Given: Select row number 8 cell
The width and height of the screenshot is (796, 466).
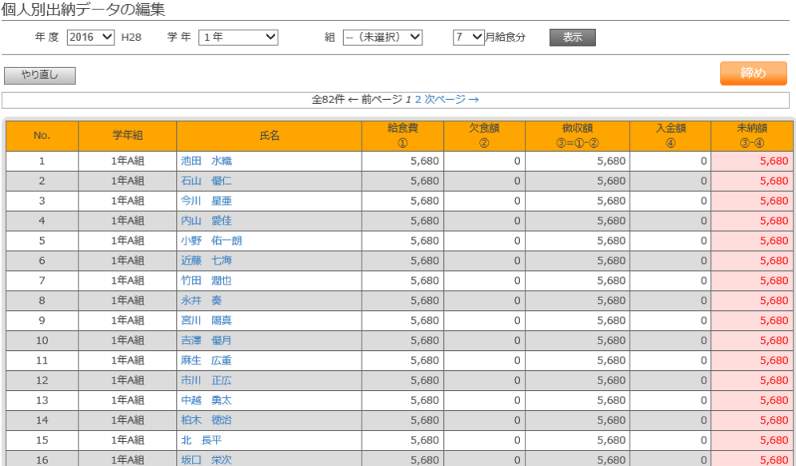Looking at the screenshot, I should pyautogui.click(x=42, y=301).
